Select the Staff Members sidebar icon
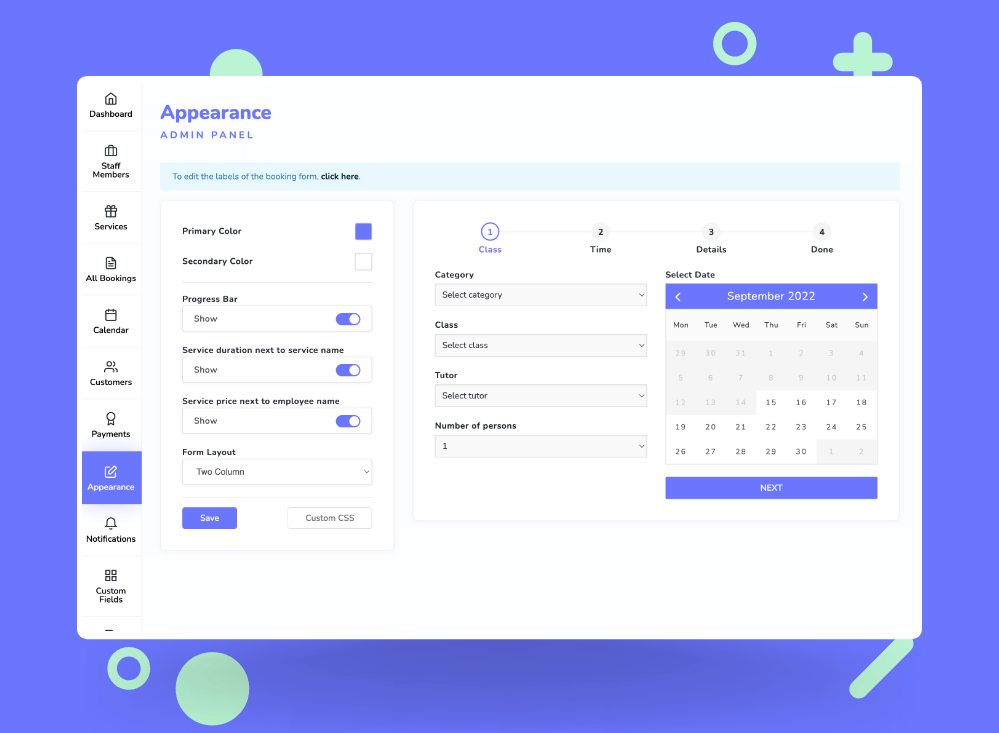The image size is (999, 733). point(110,160)
